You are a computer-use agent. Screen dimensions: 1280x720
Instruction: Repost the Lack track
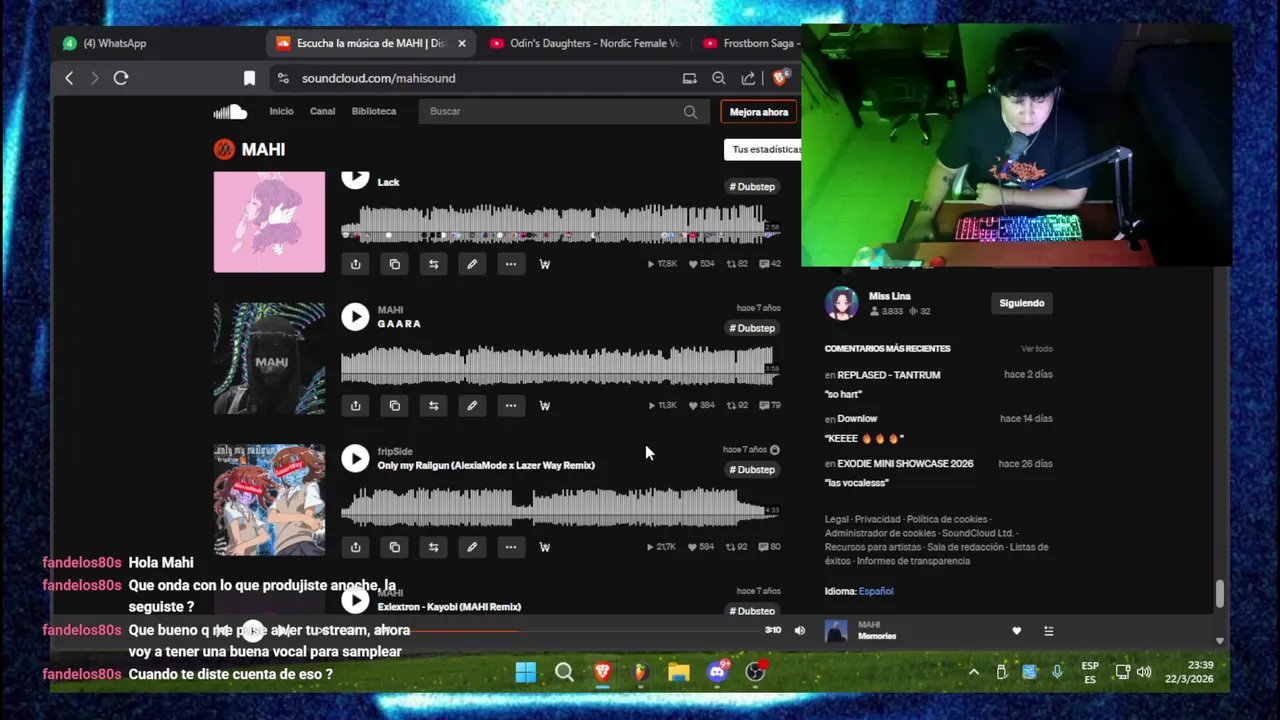click(x=433, y=264)
